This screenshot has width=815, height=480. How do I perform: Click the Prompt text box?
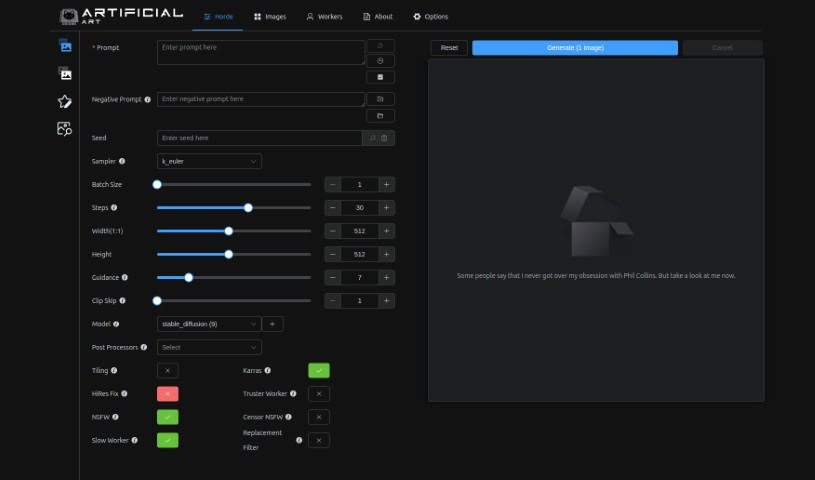(x=260, y=53)
